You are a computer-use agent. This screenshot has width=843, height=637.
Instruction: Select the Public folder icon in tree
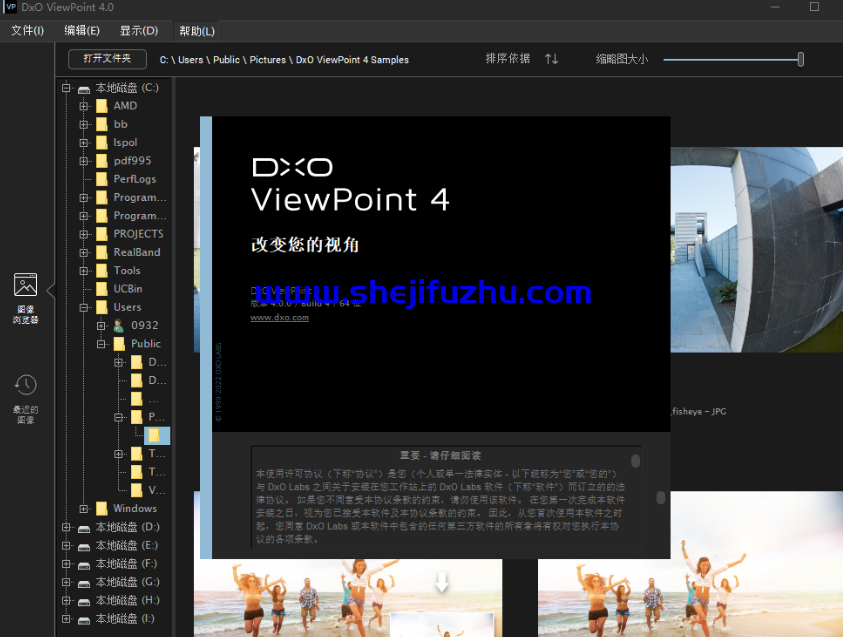tap(119, 343)
